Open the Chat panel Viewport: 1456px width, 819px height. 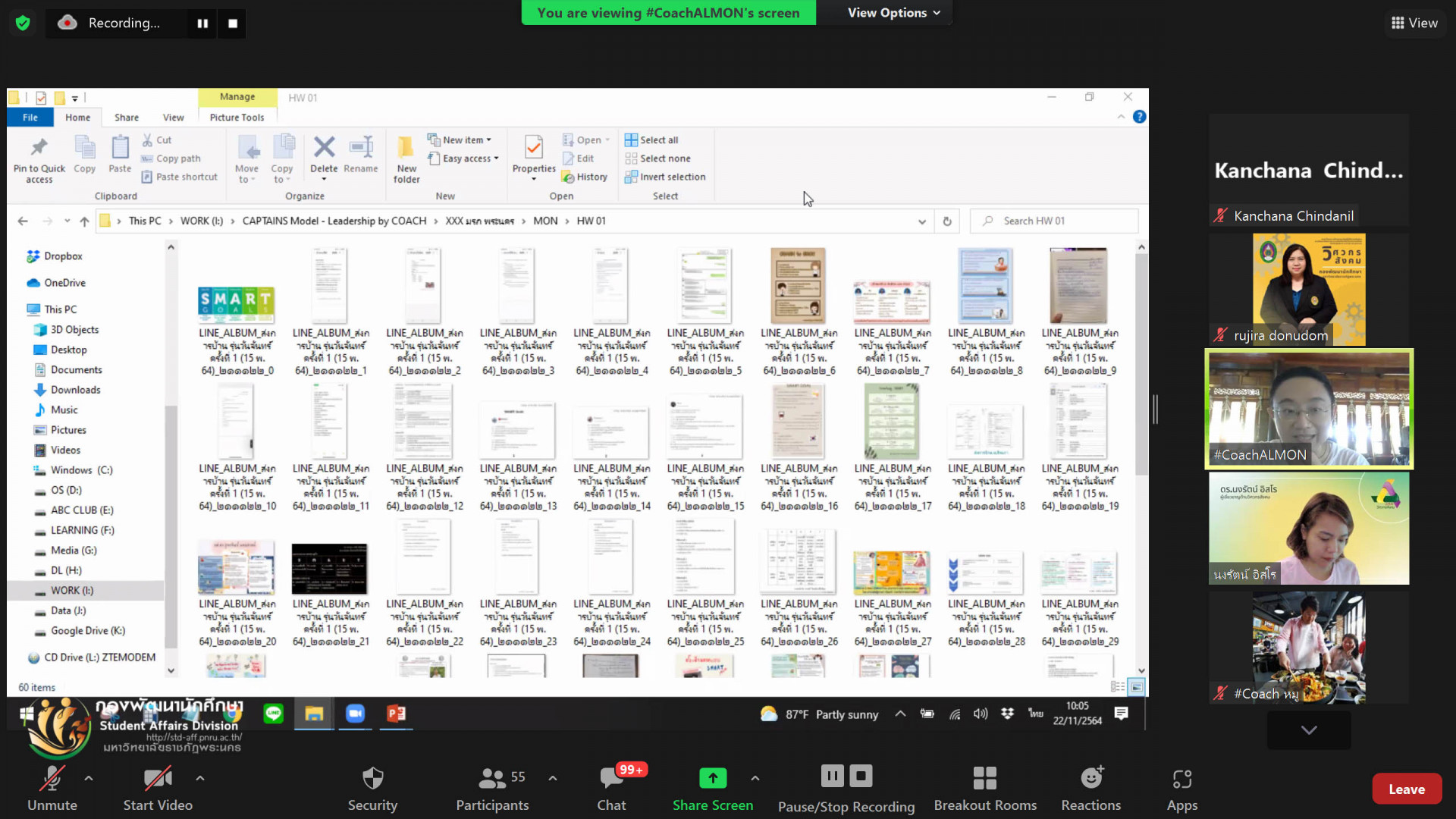pyautogui.click(x=611, y=788)
